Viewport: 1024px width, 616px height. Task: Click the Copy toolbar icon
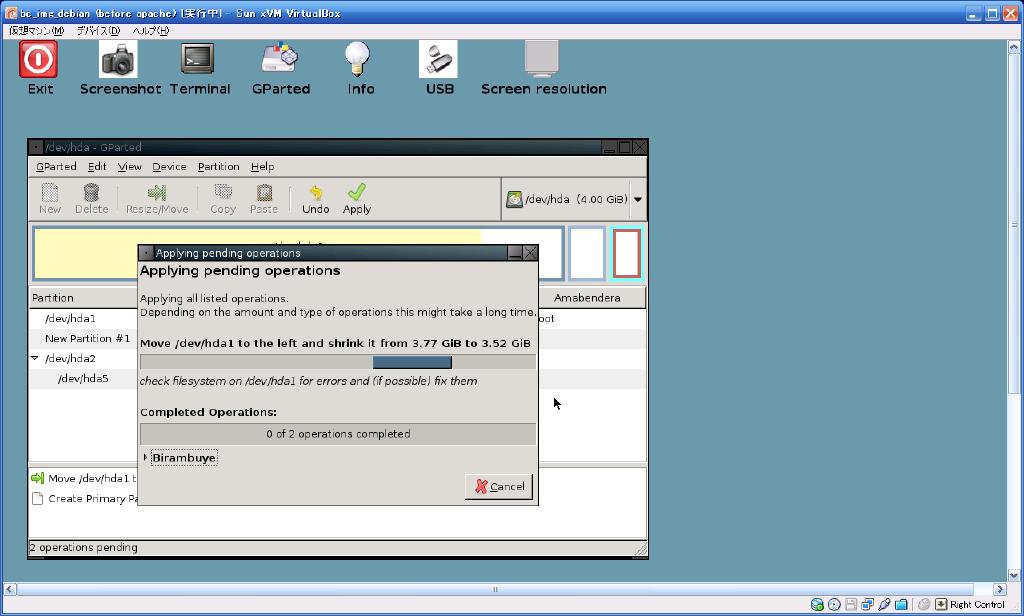click(x=223, y=199)
